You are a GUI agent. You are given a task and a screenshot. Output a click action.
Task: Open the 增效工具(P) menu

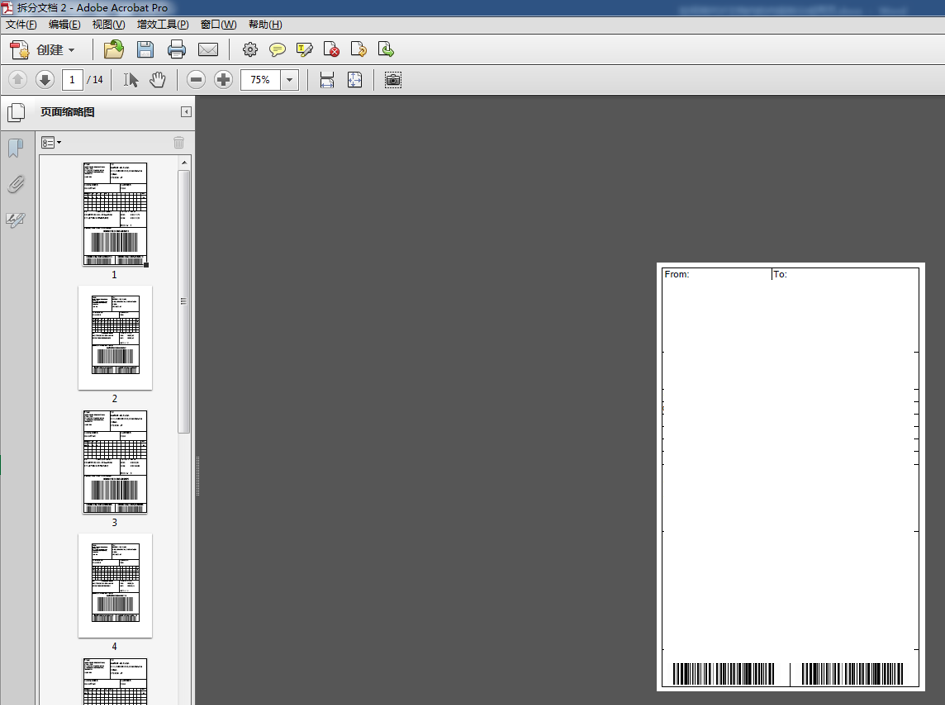coord(163,24)
